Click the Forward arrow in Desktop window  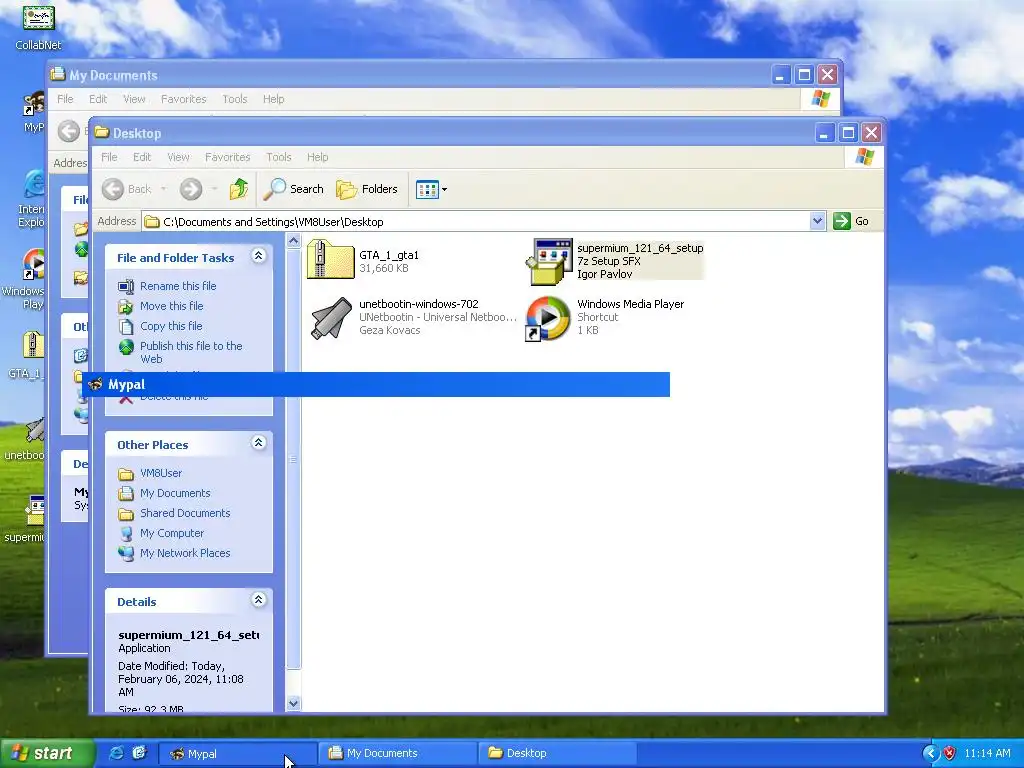point(191,189)
